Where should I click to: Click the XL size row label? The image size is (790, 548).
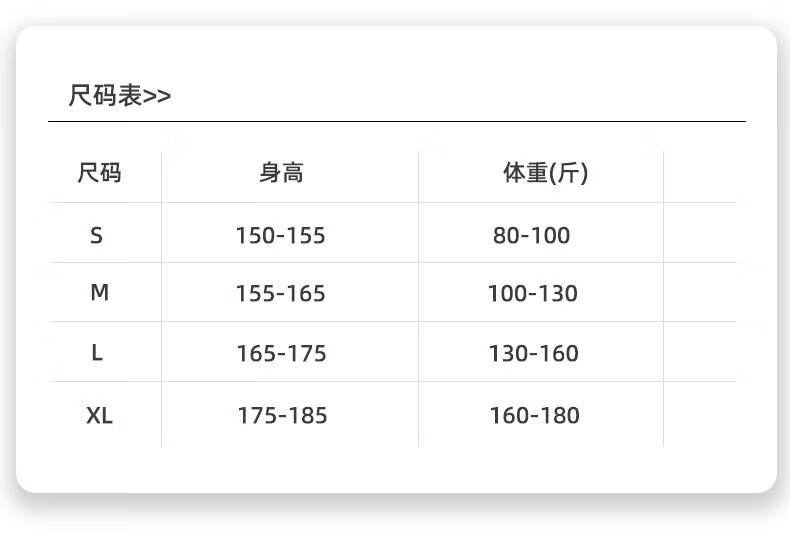tap(99, 415)
